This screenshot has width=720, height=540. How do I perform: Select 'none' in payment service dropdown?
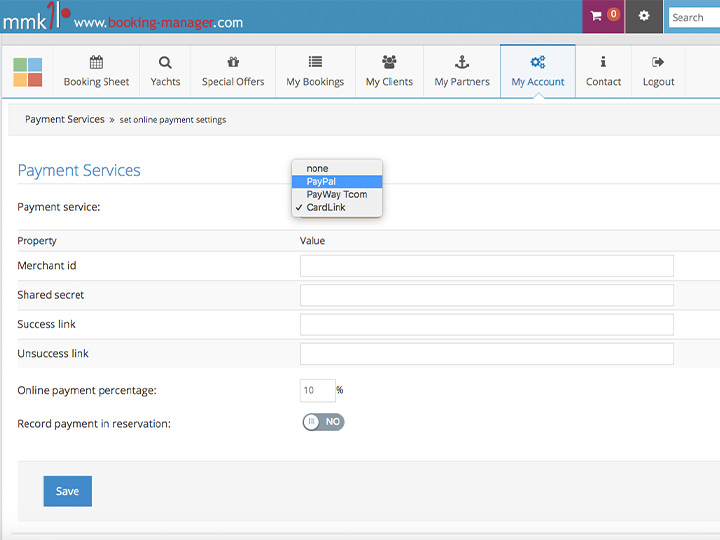337,169
